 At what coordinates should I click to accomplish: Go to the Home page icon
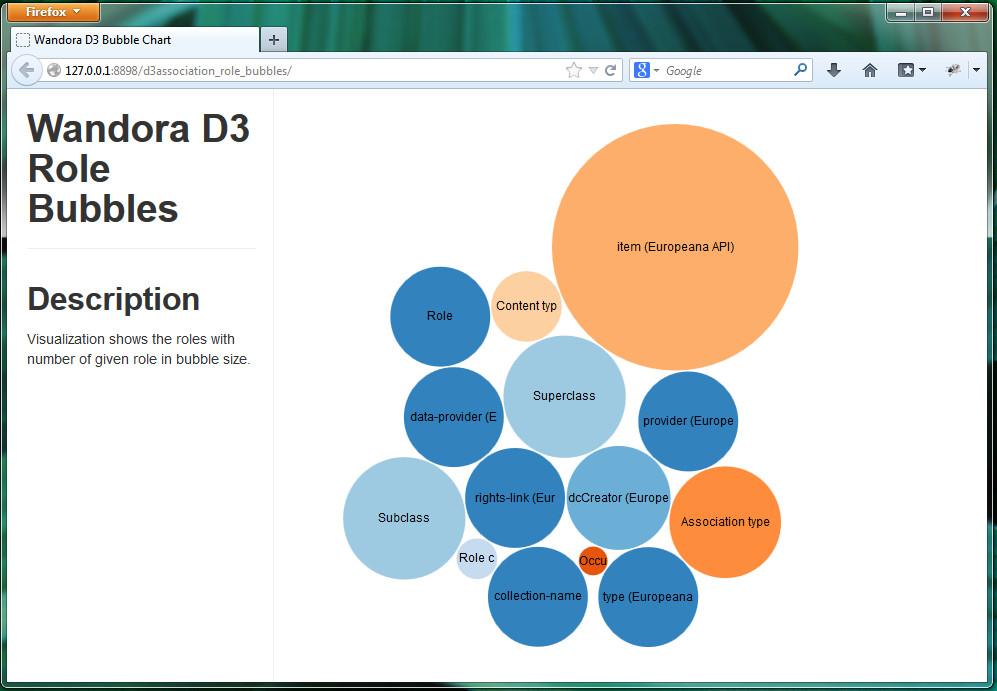(x=870, y=71)
